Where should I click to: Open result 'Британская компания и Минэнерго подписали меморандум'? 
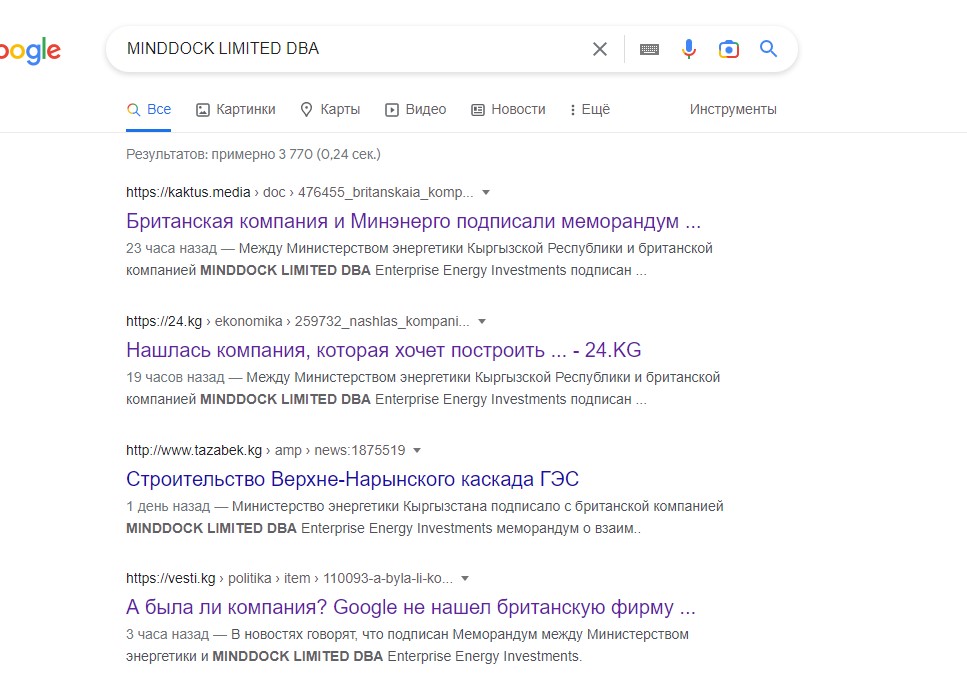[413, 221]
